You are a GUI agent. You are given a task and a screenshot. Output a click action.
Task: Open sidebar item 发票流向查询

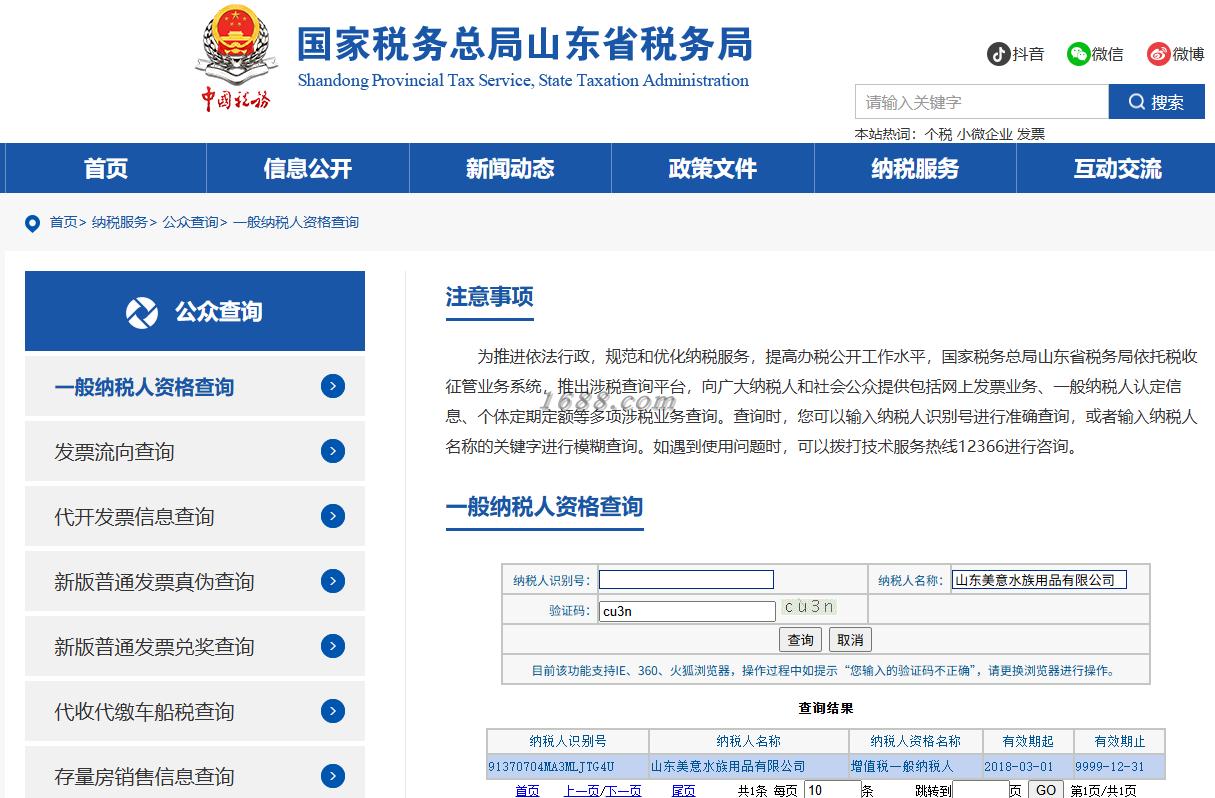(195, 452)
